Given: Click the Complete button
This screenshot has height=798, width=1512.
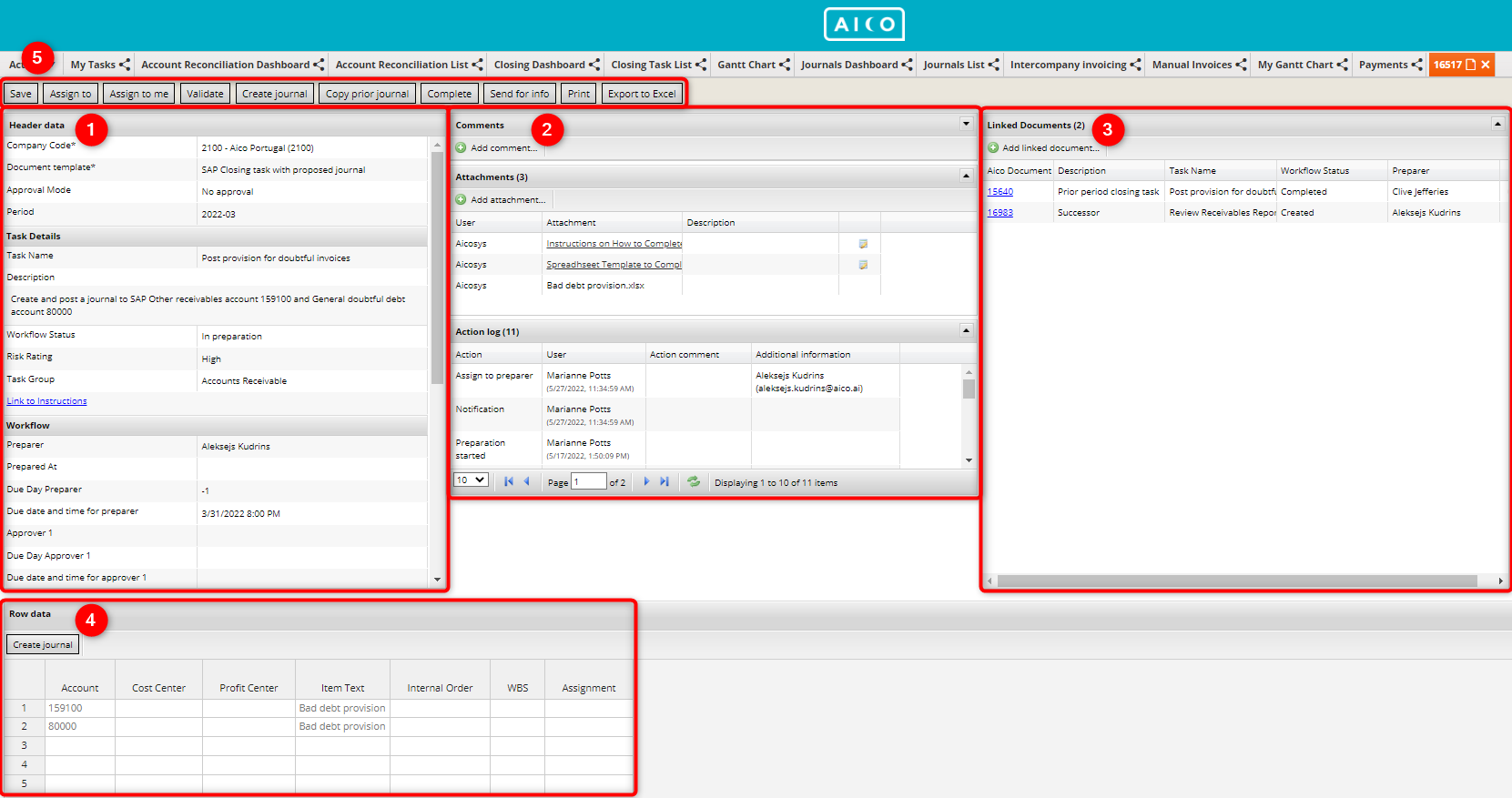Looking at the screenshot, I should (x=450, y=94).
